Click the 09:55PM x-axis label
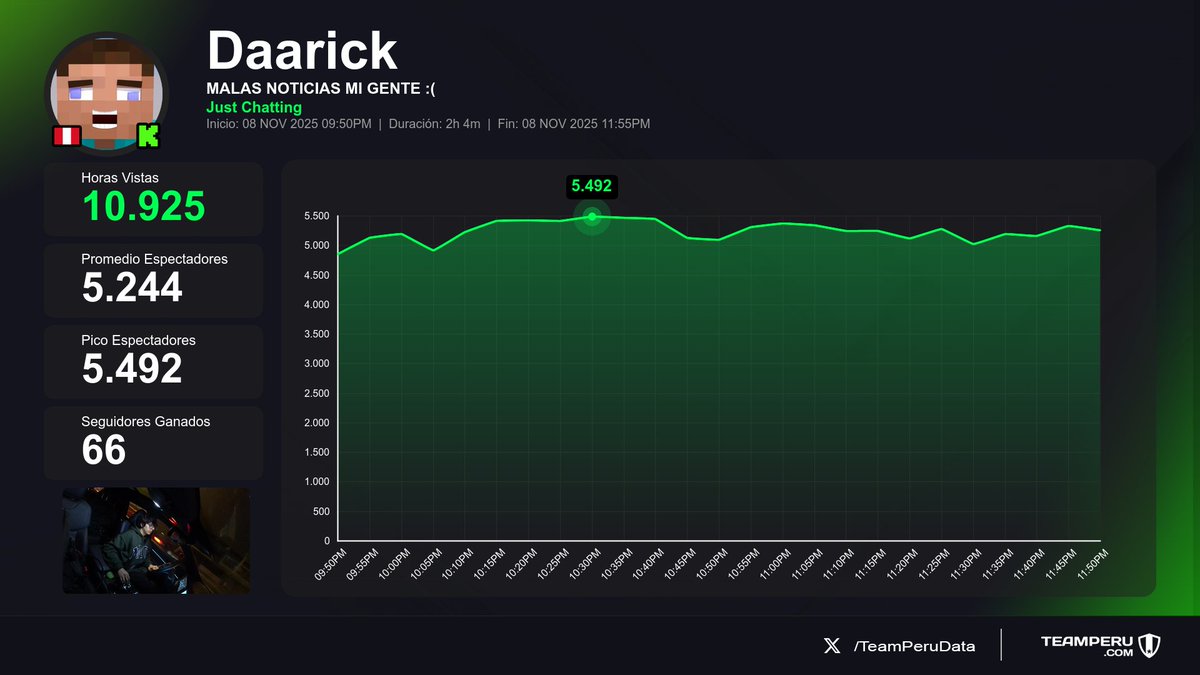1200x675 pixels. coord(362,563)
